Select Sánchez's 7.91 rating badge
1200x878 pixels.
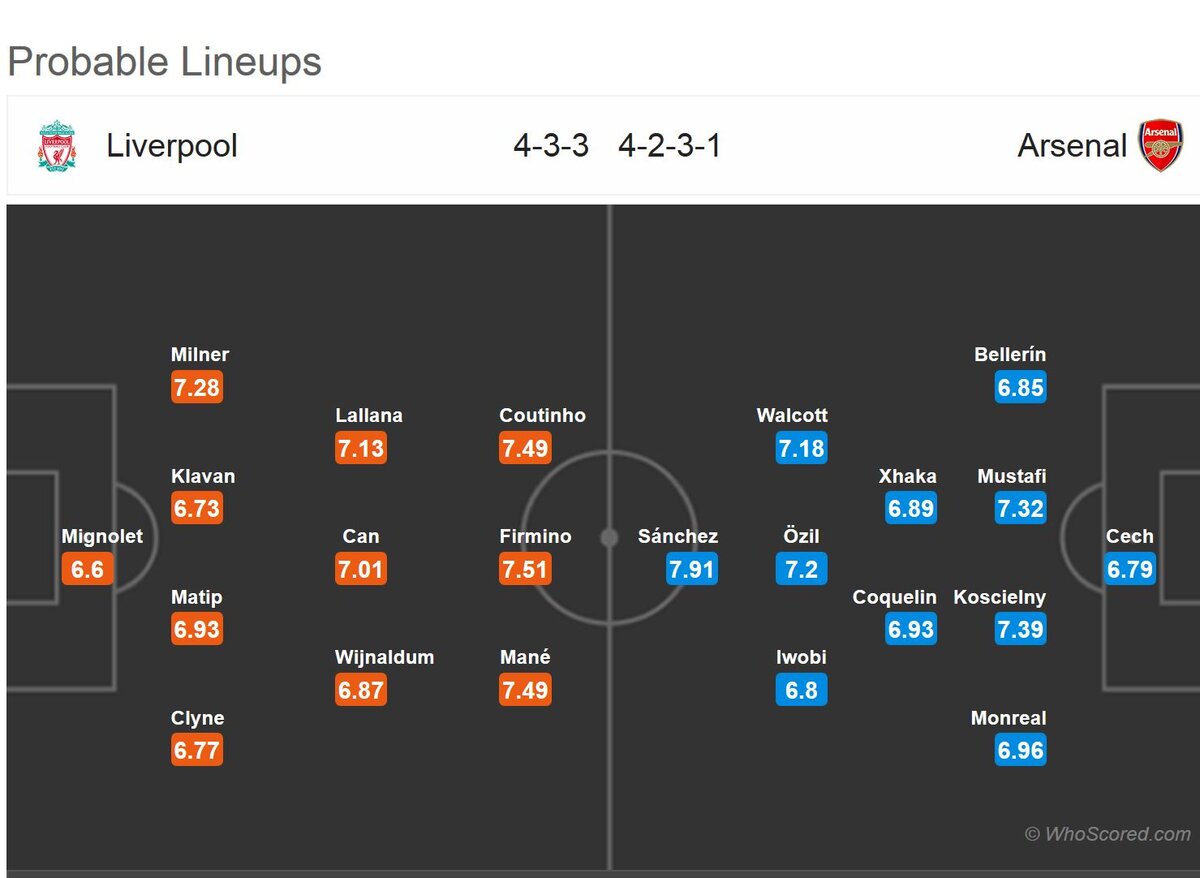tap(692, 569)
